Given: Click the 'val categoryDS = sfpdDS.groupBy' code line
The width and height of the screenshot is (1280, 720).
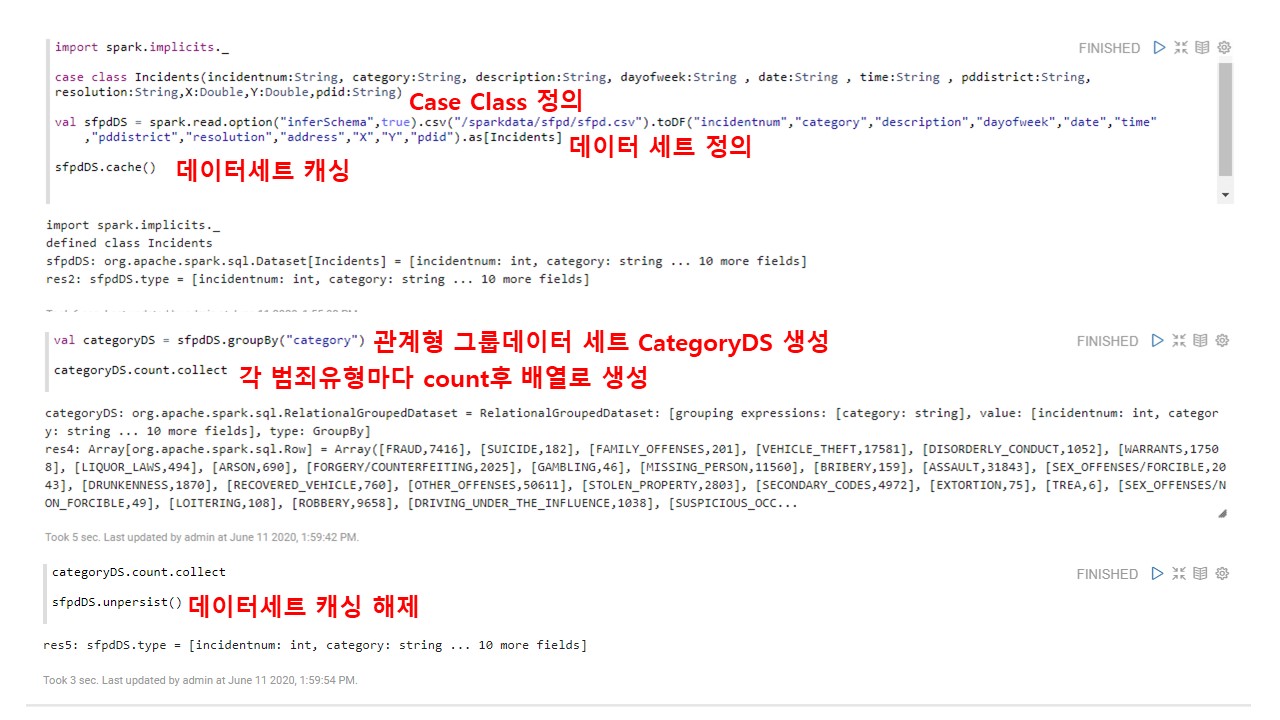Looking at the screenshot, I should pos(210,340).
